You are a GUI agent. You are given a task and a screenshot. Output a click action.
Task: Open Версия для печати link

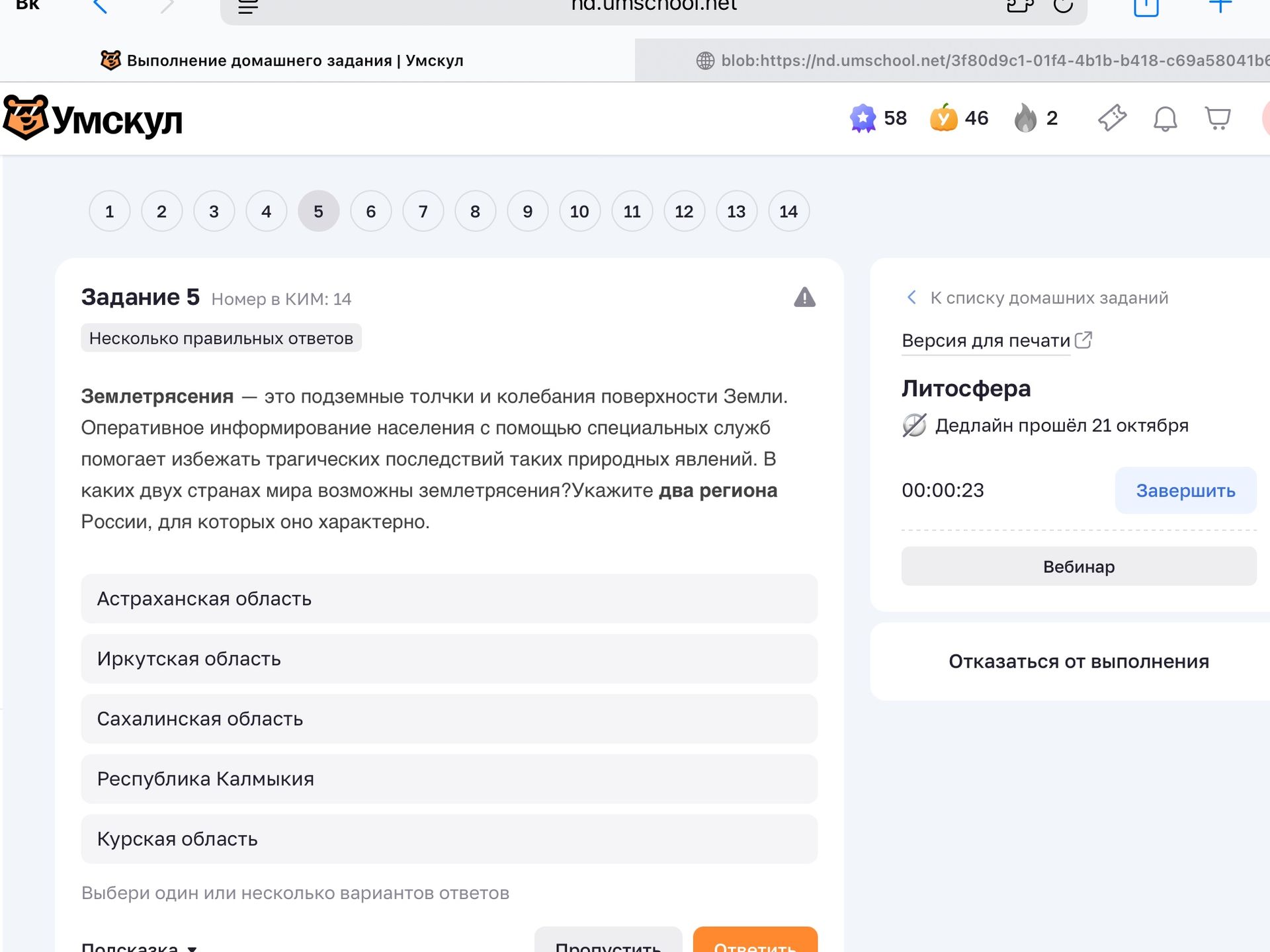tap(986, 340)
